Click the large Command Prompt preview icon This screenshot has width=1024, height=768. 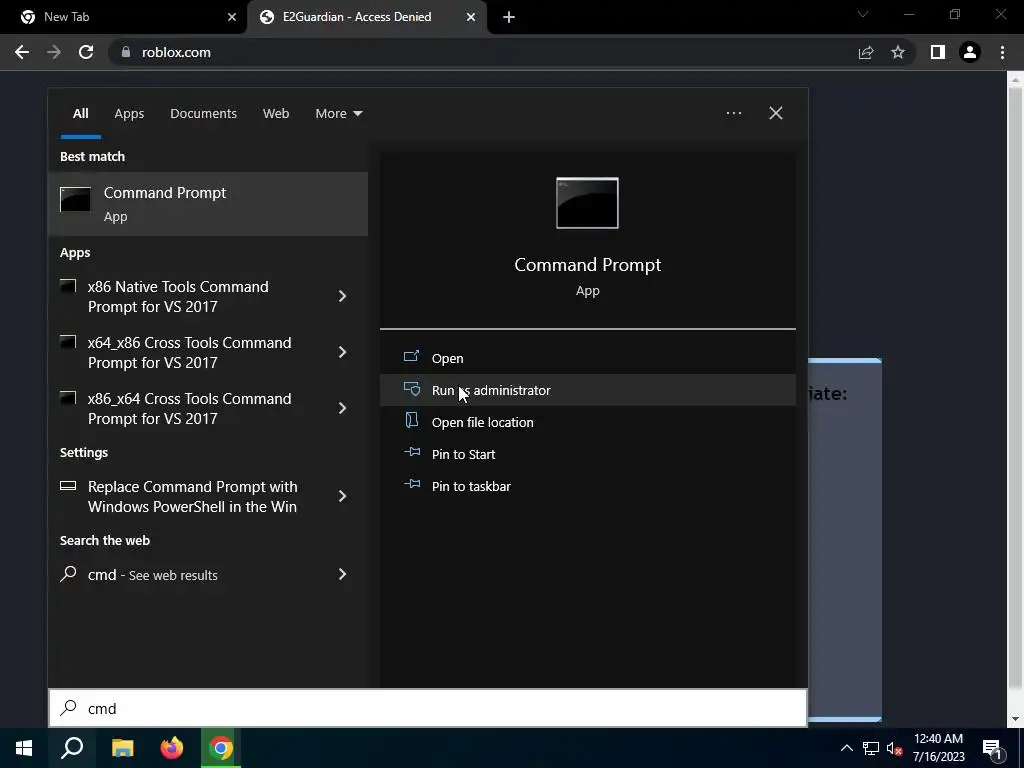tap(587, 203)
